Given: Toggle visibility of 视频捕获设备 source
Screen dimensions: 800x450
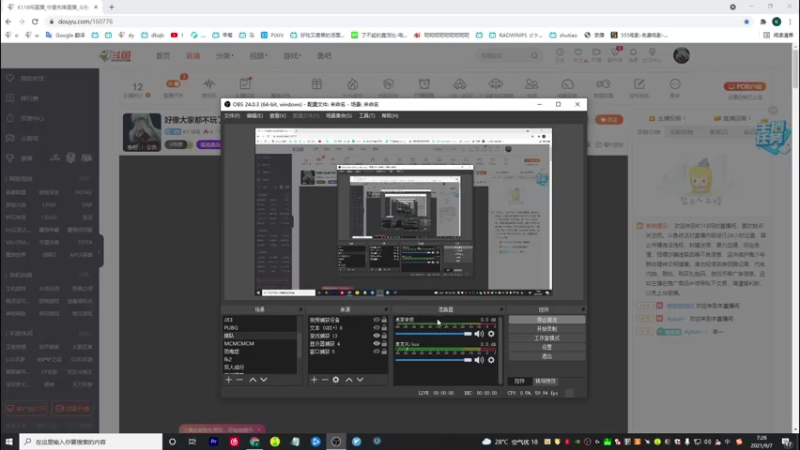Looking at the screenshot, I should pyautogui.click(x=377, y=320).
